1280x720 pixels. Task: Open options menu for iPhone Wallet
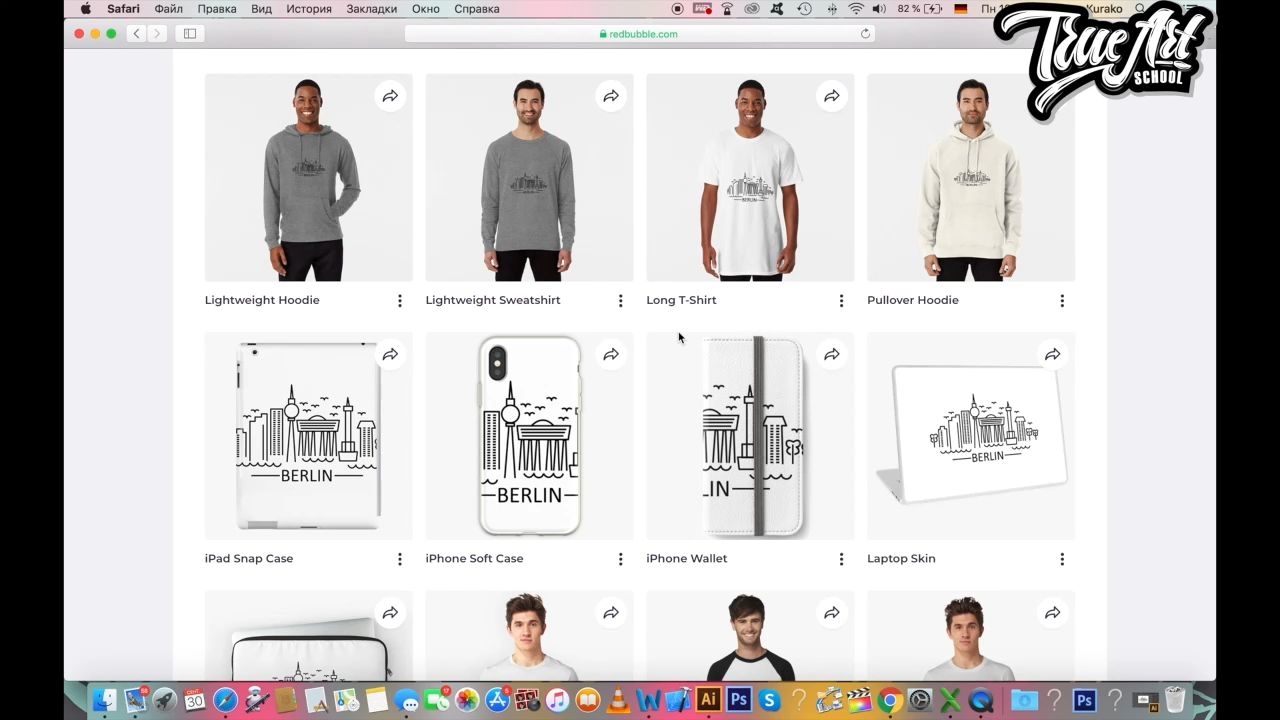coord(841,559)
